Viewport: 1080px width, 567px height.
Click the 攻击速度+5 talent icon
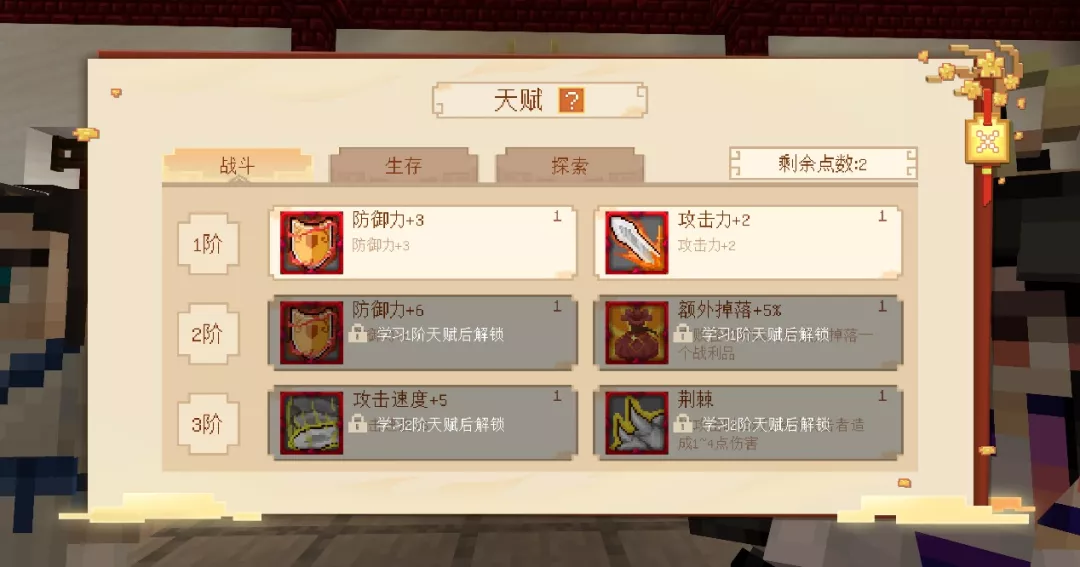coord(311,423)
